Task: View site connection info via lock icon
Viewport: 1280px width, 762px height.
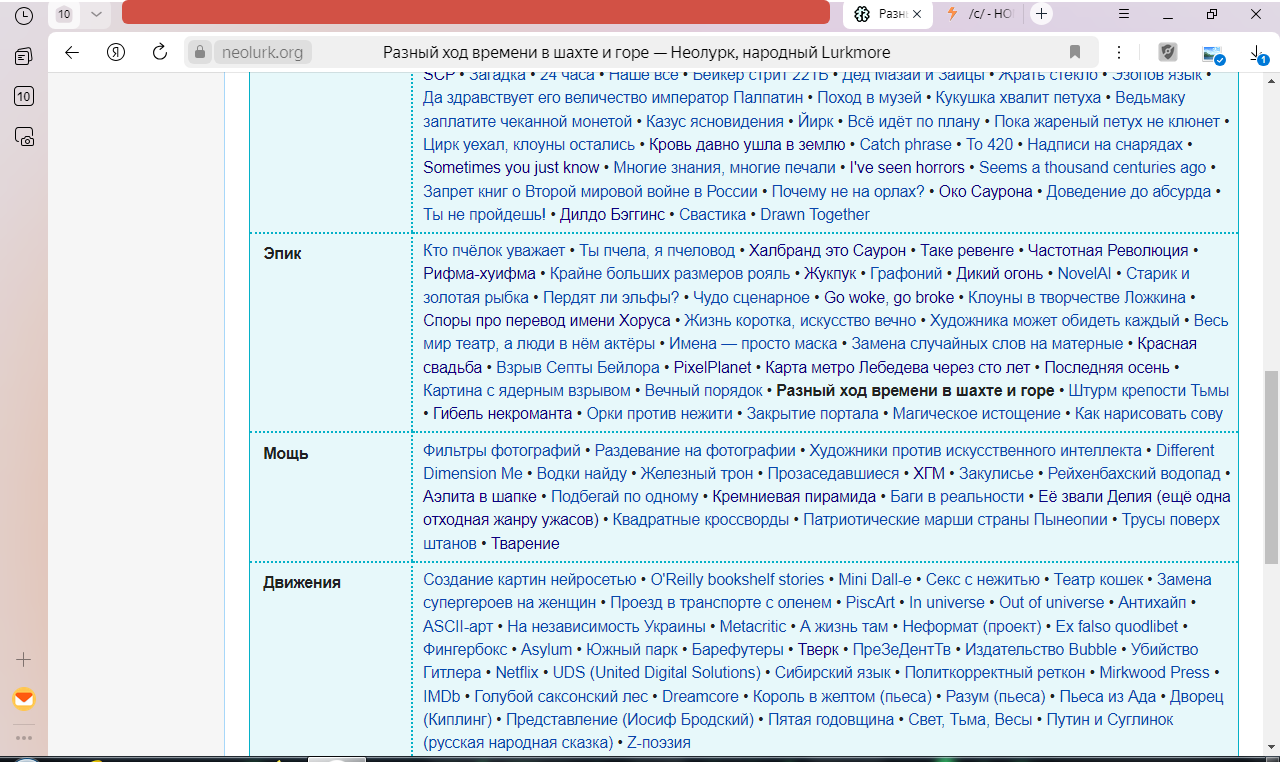Action: click(200, 52)
